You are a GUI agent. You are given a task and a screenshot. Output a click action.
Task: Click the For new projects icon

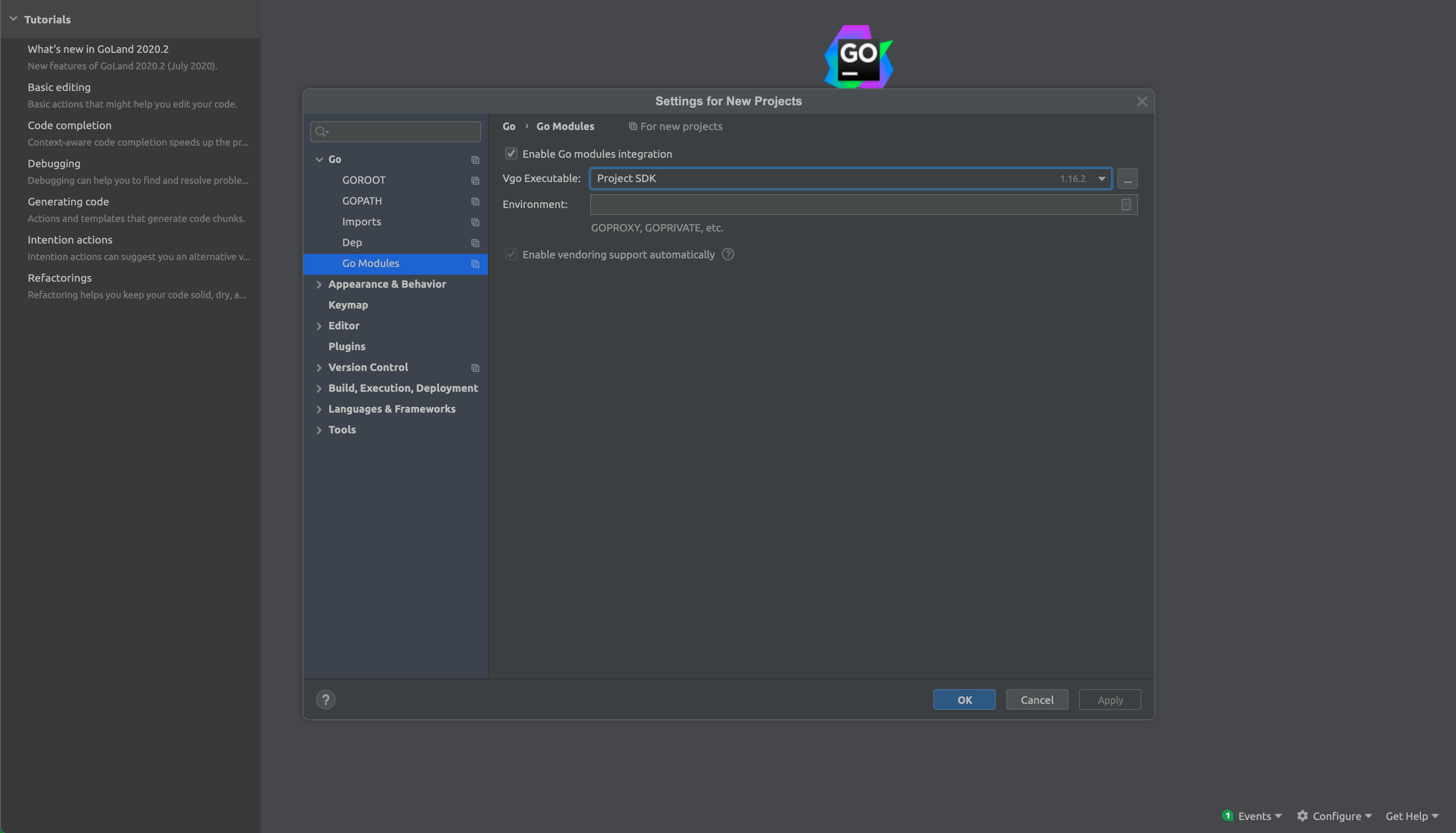click(x=633, y=127)
